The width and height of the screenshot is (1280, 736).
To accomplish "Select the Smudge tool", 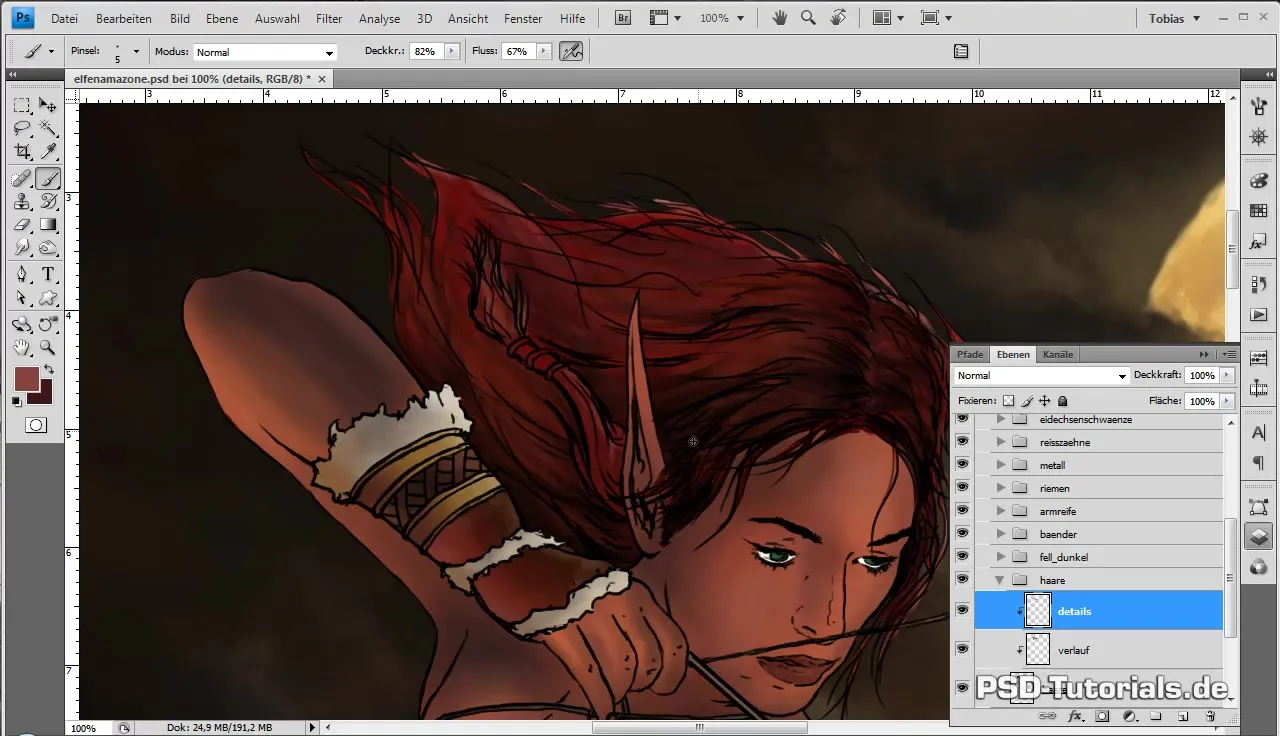I will click(x=22, y=248).
